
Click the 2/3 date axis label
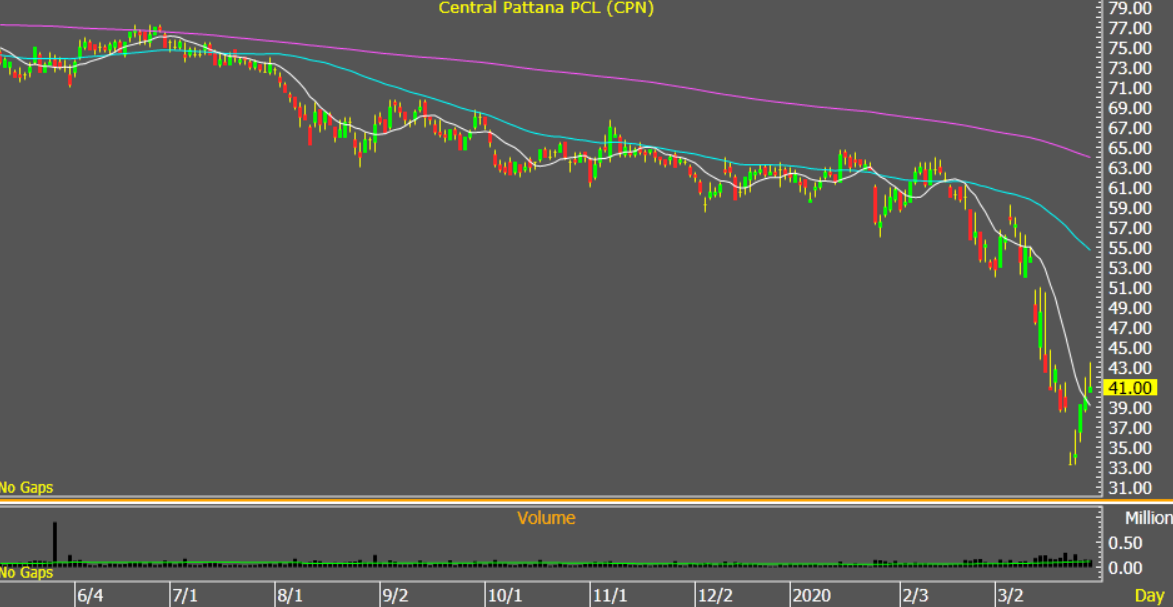916,596
